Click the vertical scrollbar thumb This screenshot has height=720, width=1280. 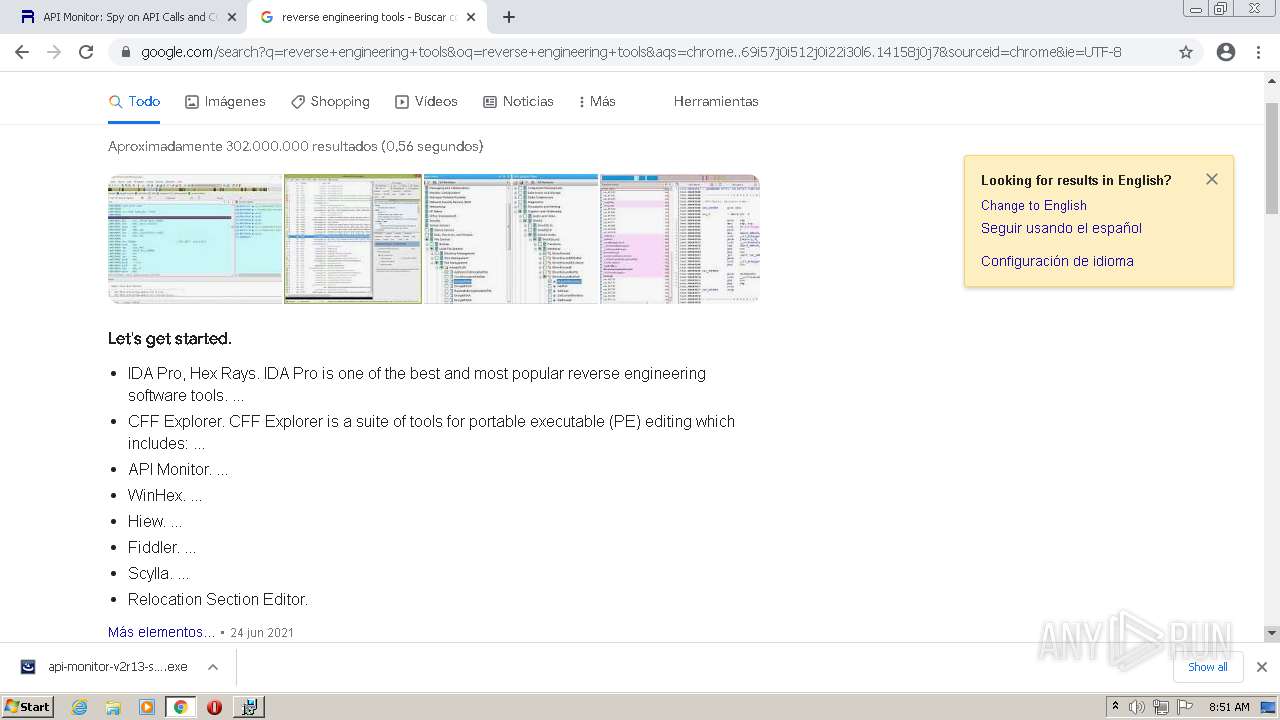coord(1272,157)
